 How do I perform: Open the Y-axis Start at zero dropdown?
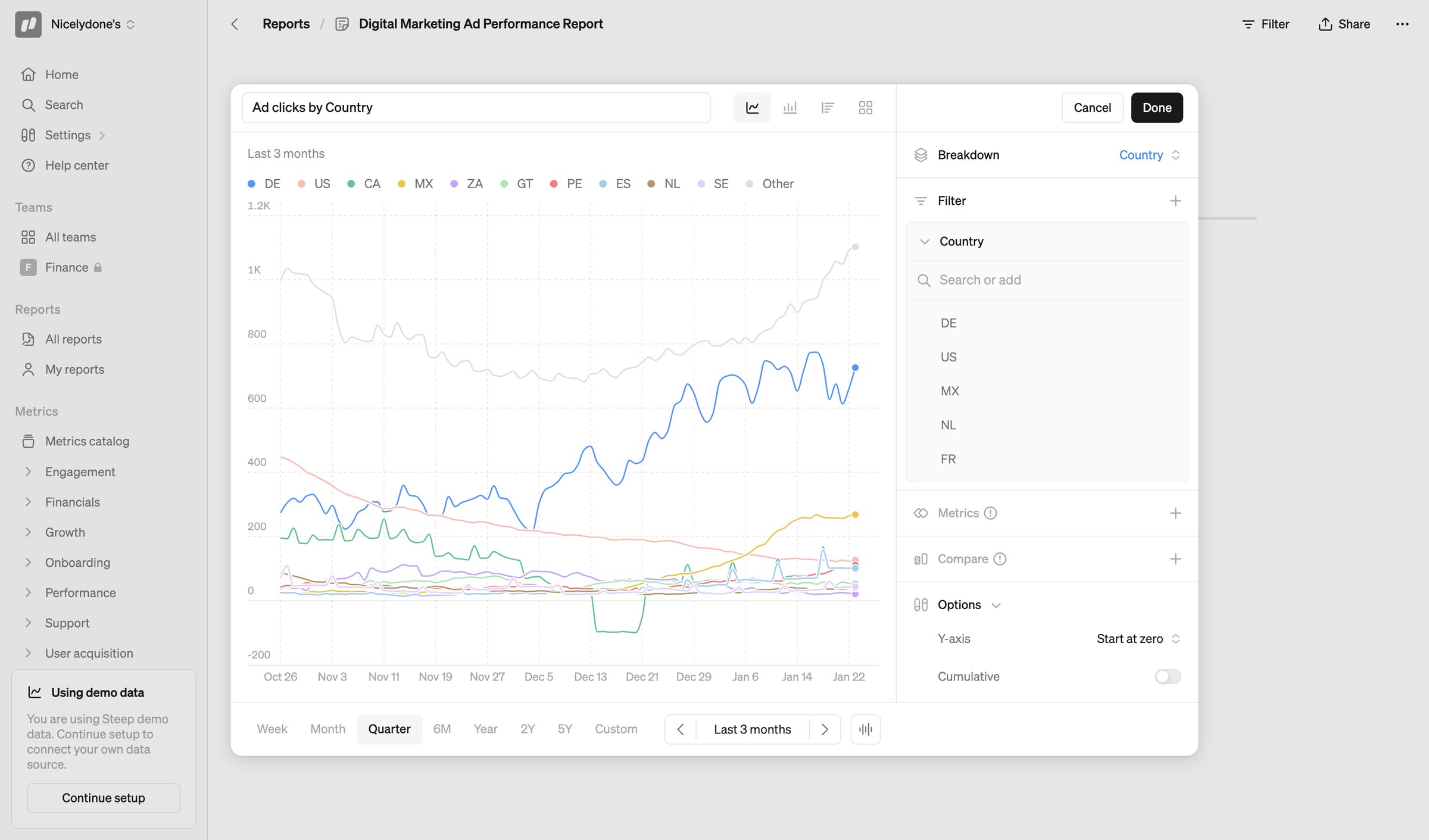[1138, 639]
